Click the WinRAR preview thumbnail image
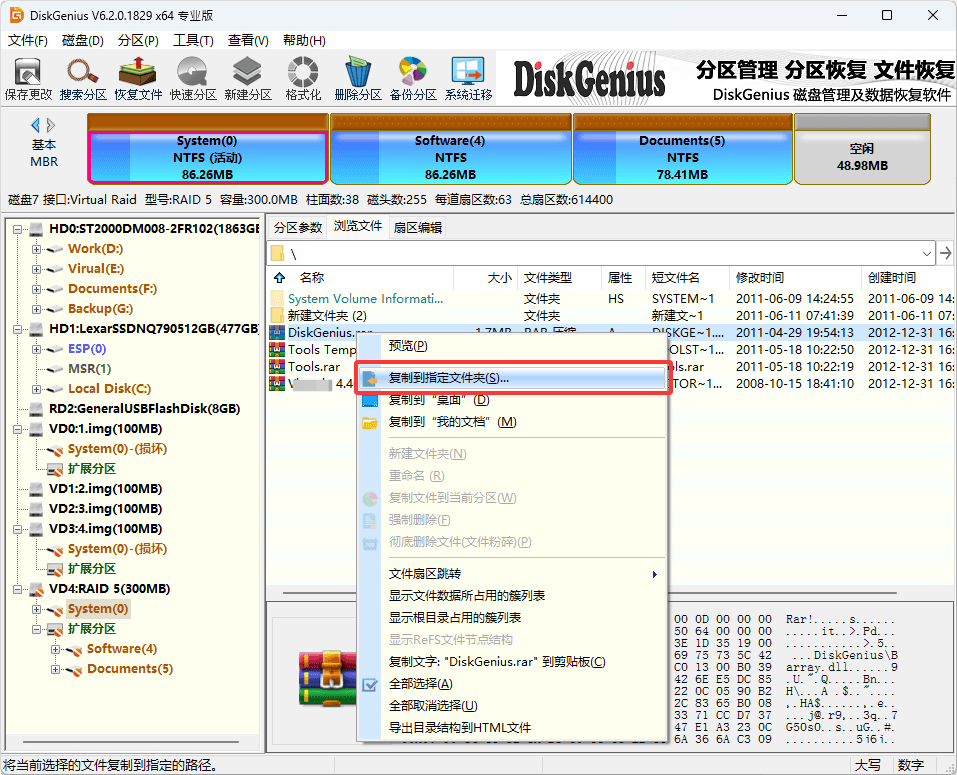The image size is (957, 775). (x=327, y=679)
